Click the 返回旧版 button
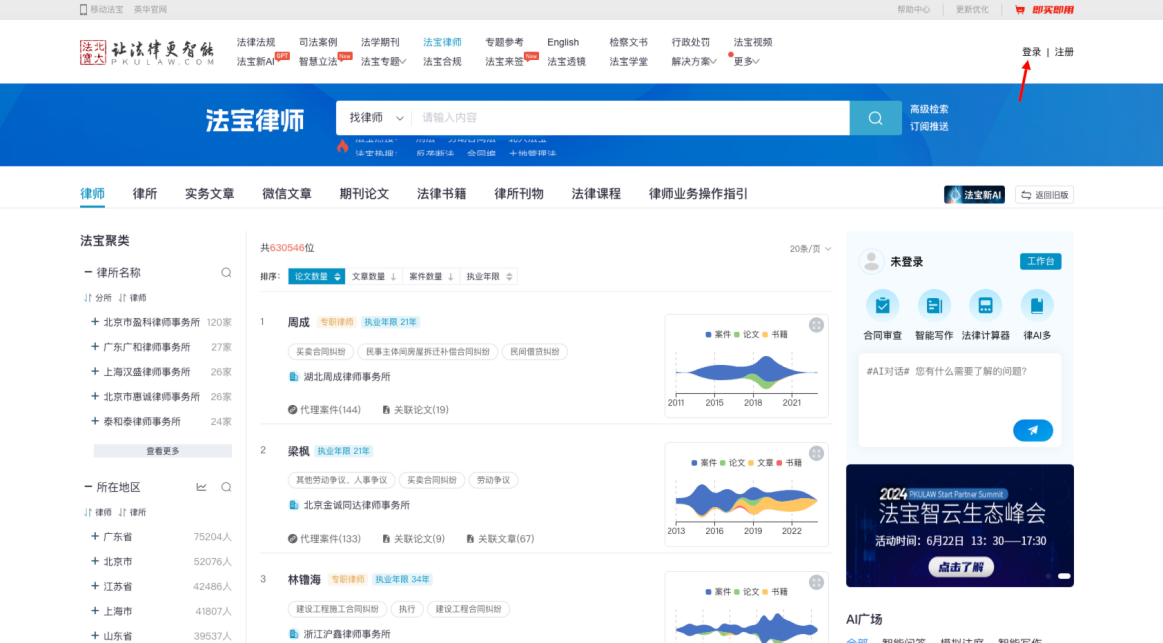The width and height of the screenshot is (1163, 643). tap(1044, 195)
